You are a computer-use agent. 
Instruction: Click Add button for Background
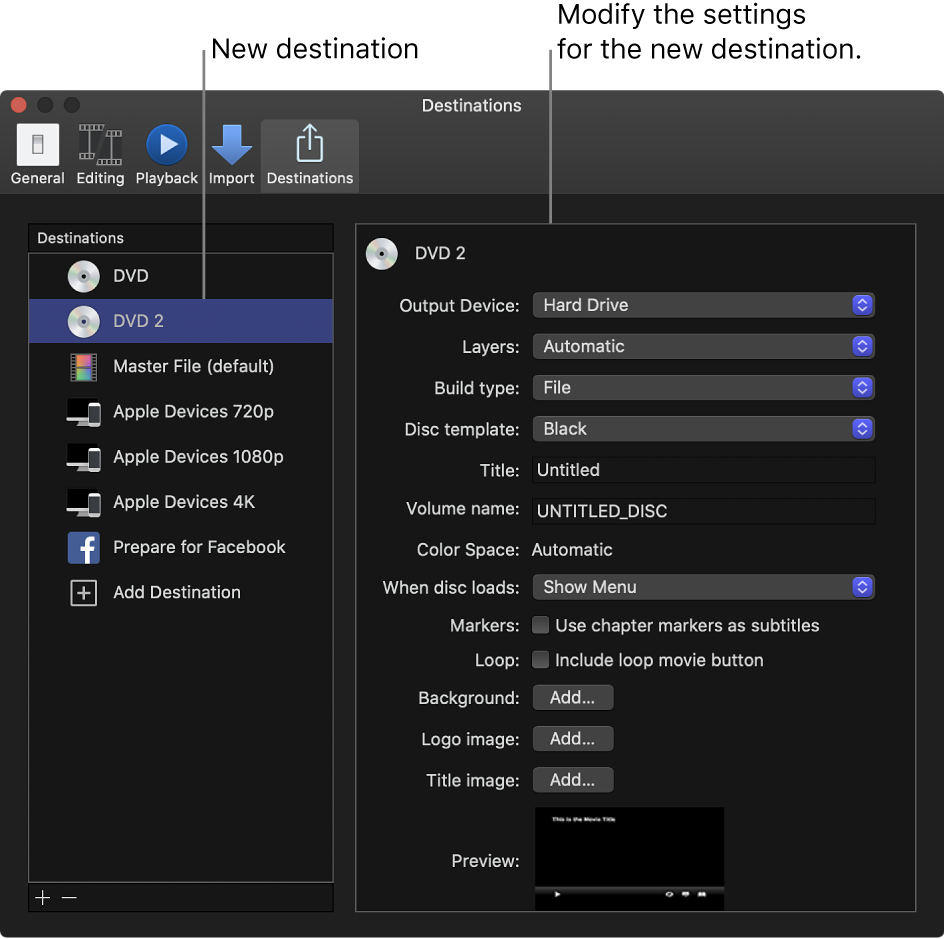573,698
